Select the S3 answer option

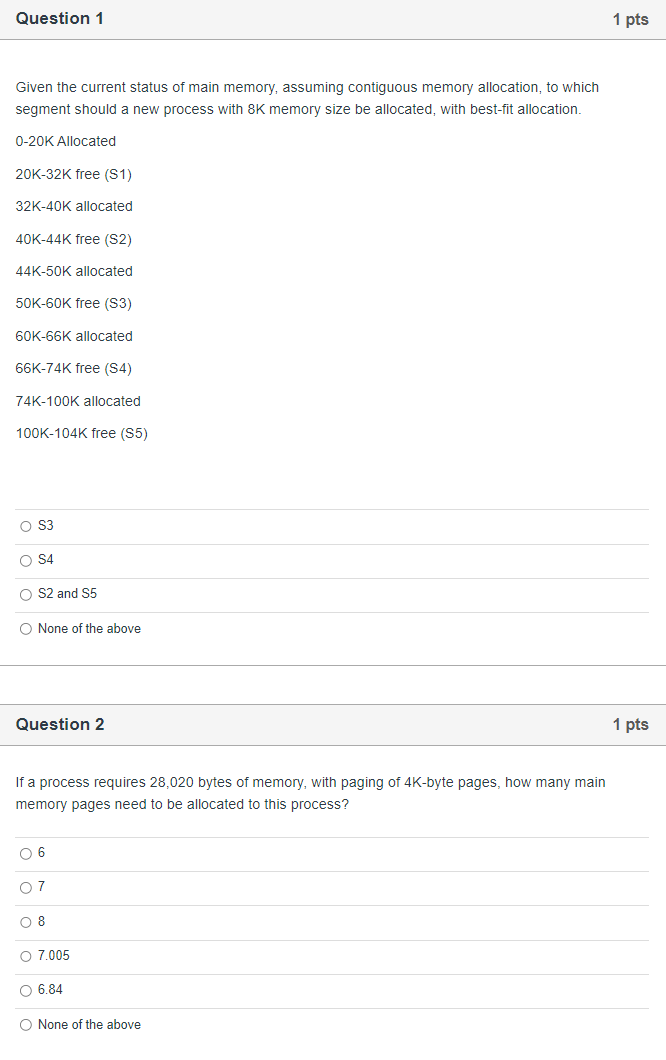tap(25, 526)
